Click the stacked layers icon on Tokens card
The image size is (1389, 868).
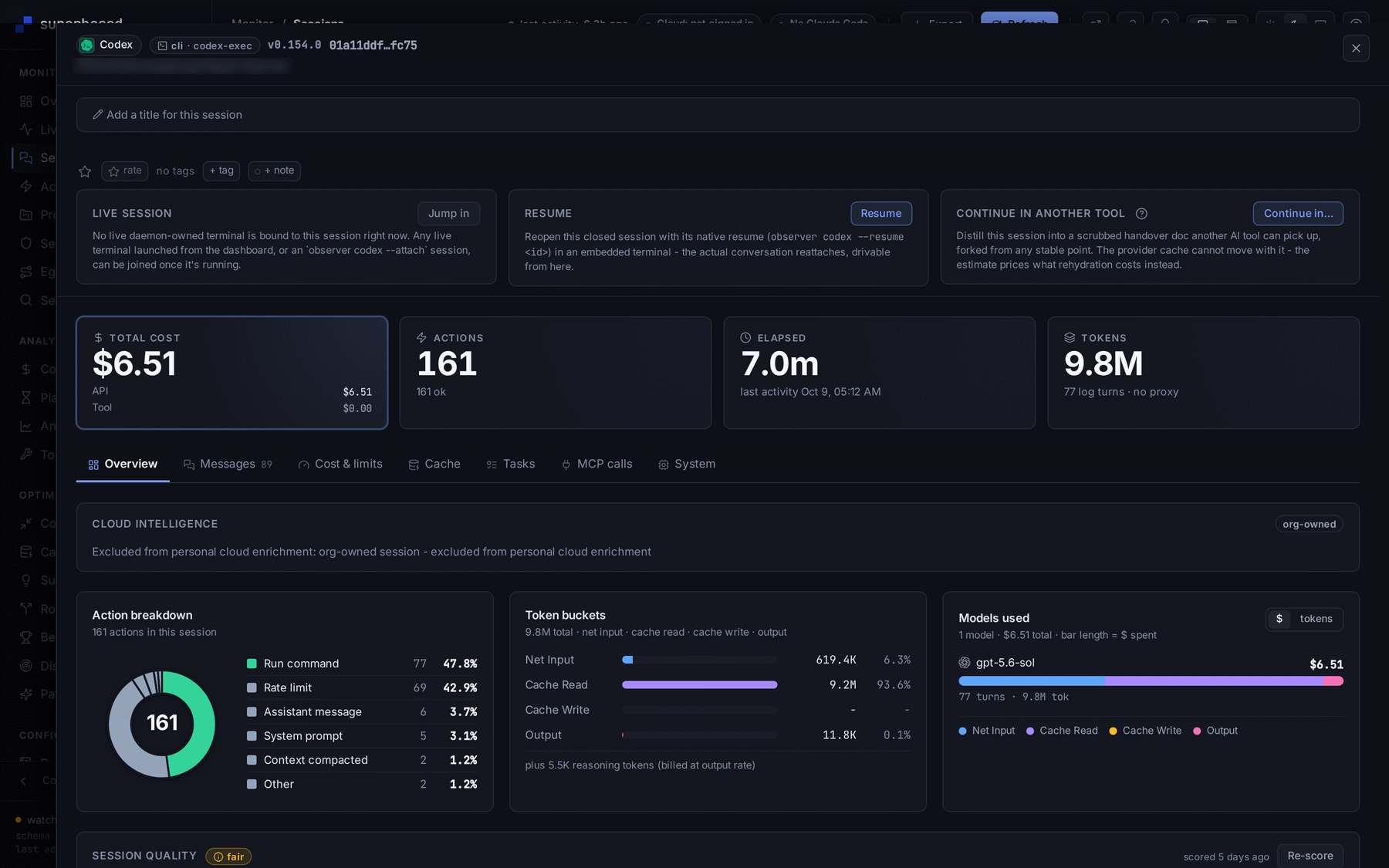[1070, 338]
